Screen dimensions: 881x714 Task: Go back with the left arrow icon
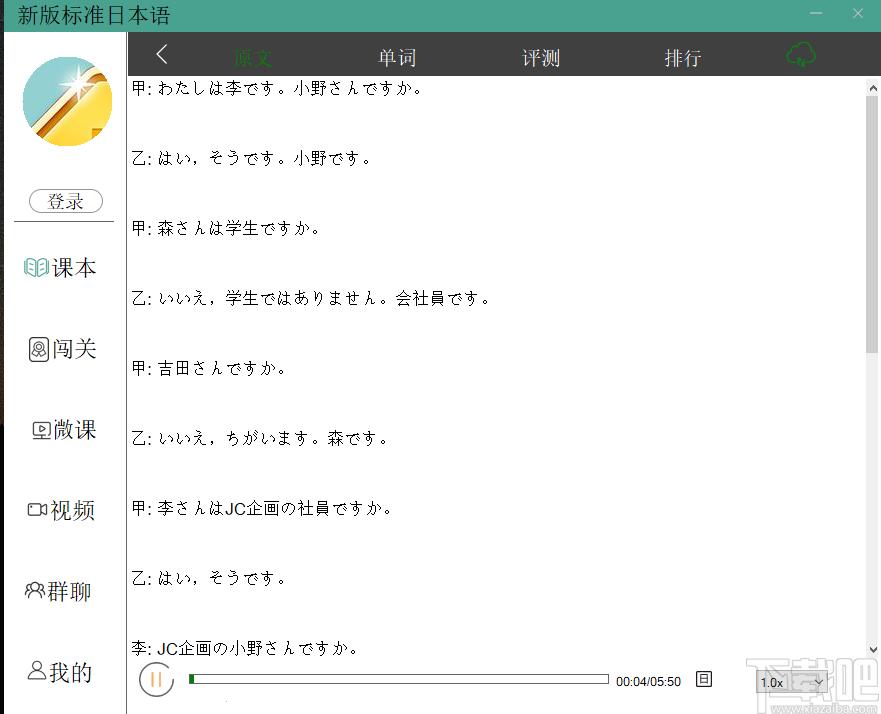coord(162,54)
